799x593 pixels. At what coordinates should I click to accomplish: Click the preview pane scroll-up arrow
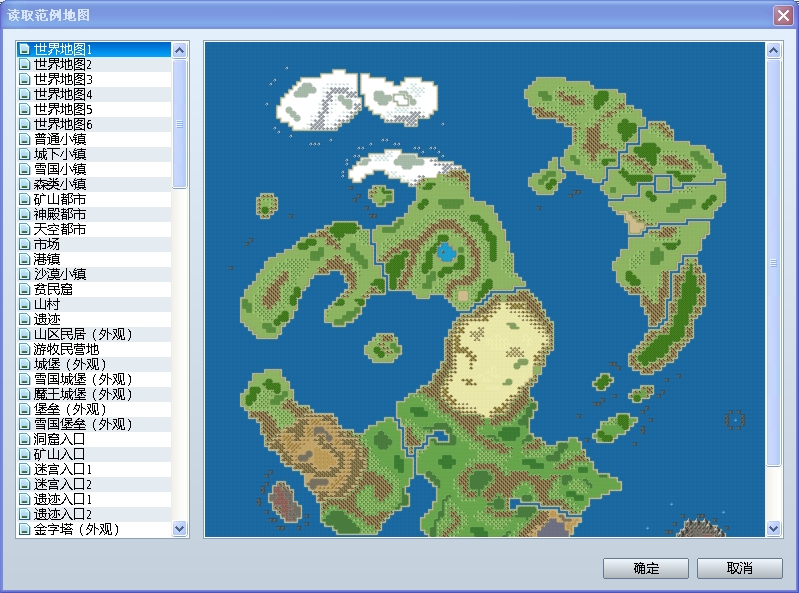point(773,50)
